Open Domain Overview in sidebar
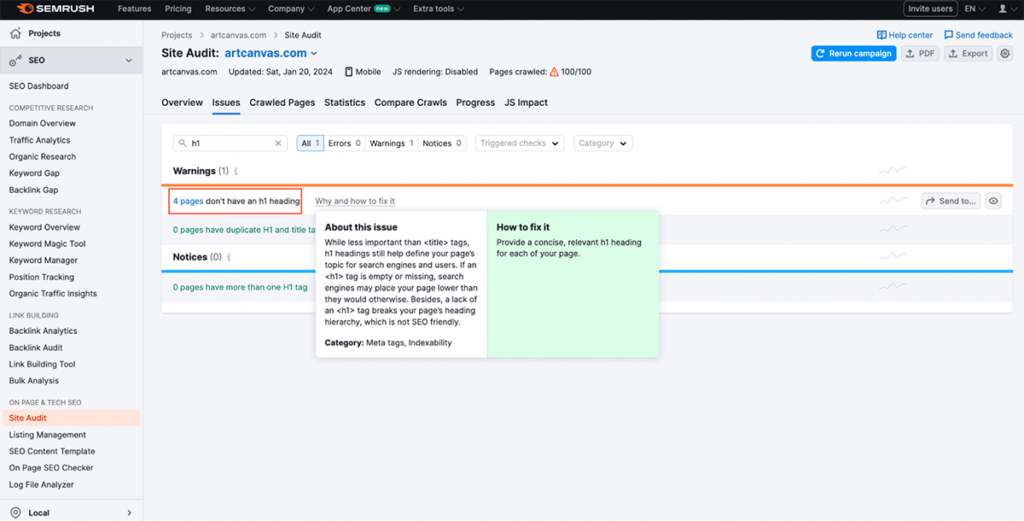Screen dimensions: 1024x521 (42, 123)
